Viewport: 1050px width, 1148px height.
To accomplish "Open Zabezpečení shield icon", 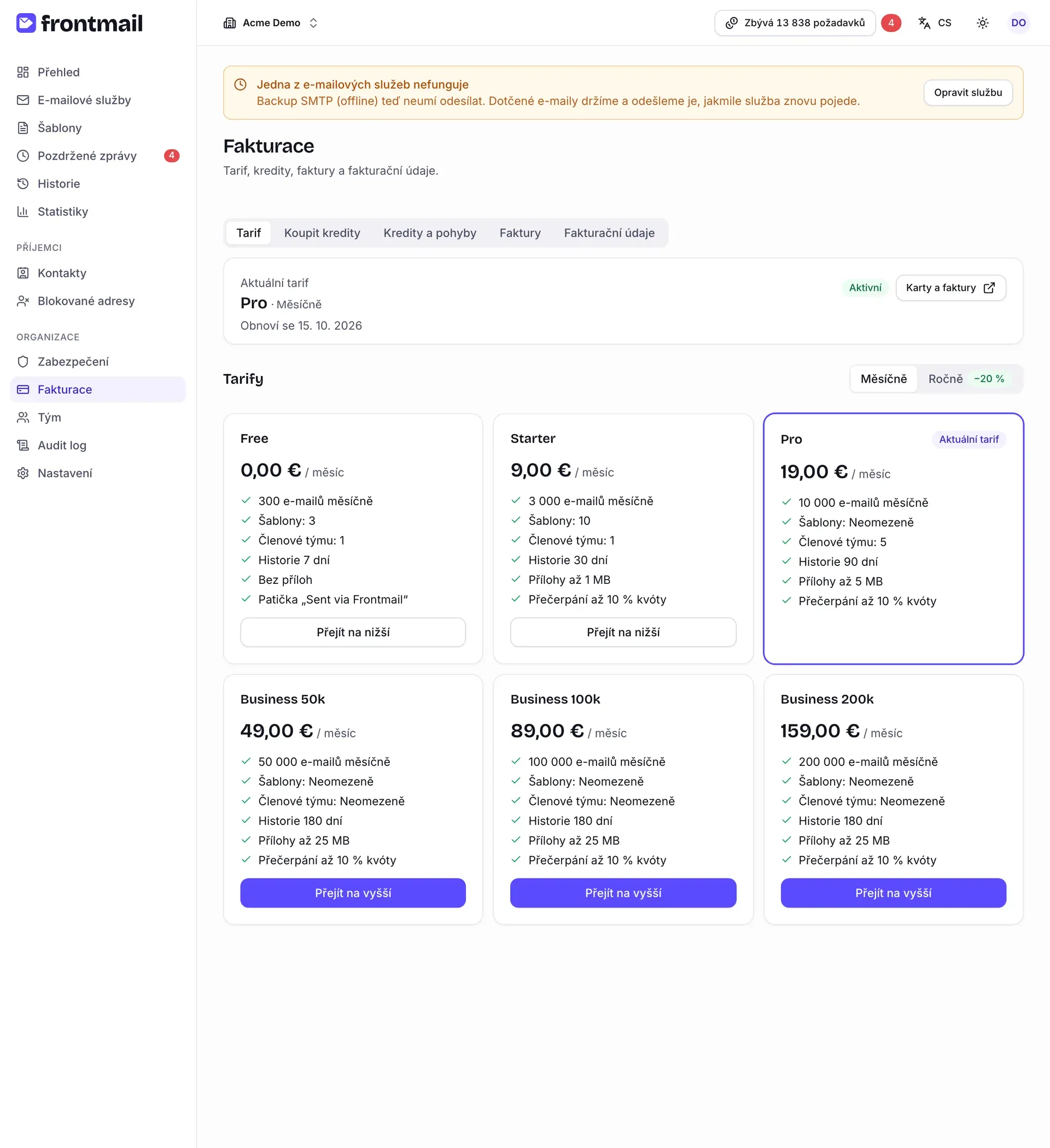I will pyautogui.click(x=23, y=361).
